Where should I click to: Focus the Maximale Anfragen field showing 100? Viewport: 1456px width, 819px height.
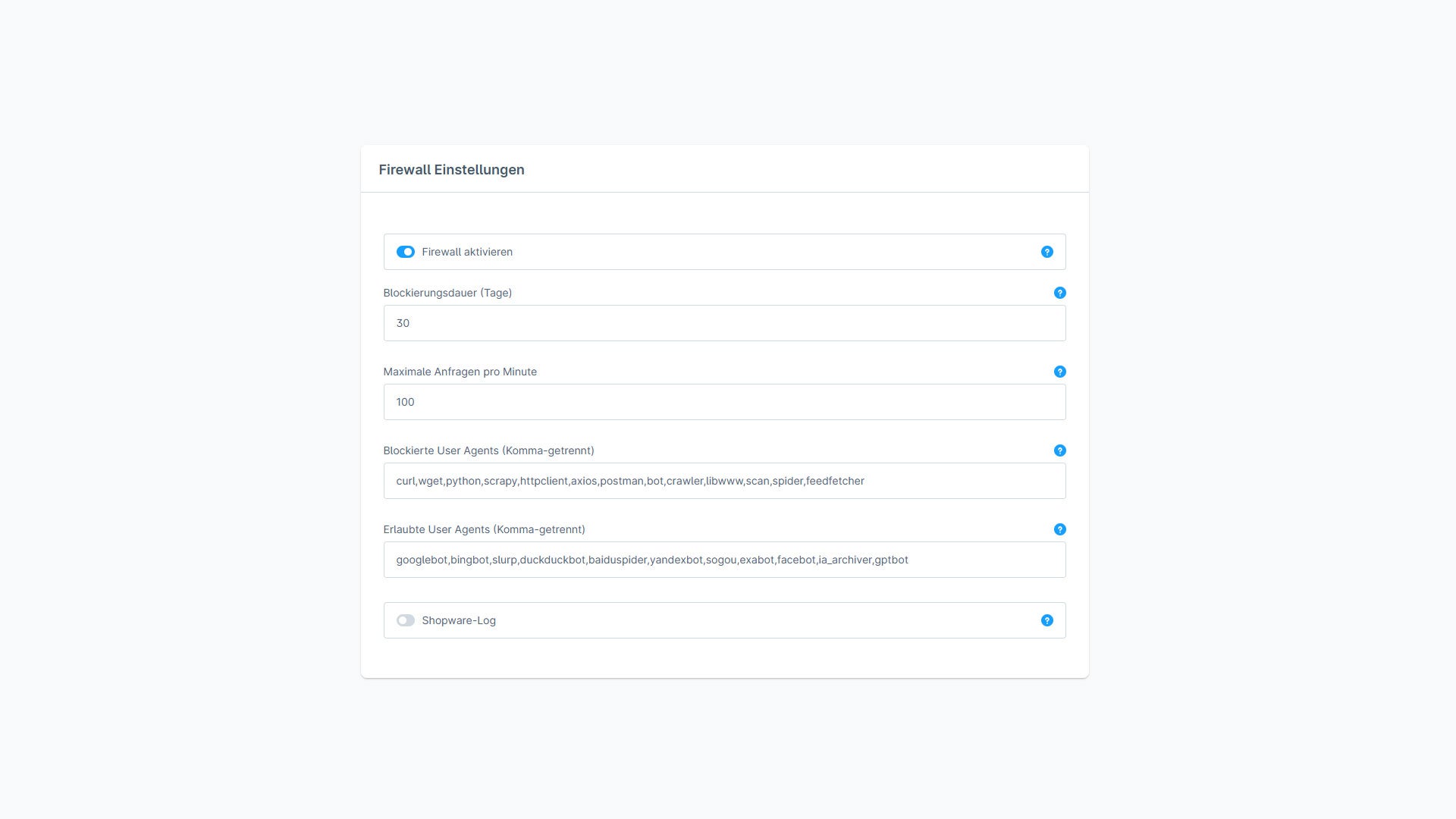click(724, 402)
